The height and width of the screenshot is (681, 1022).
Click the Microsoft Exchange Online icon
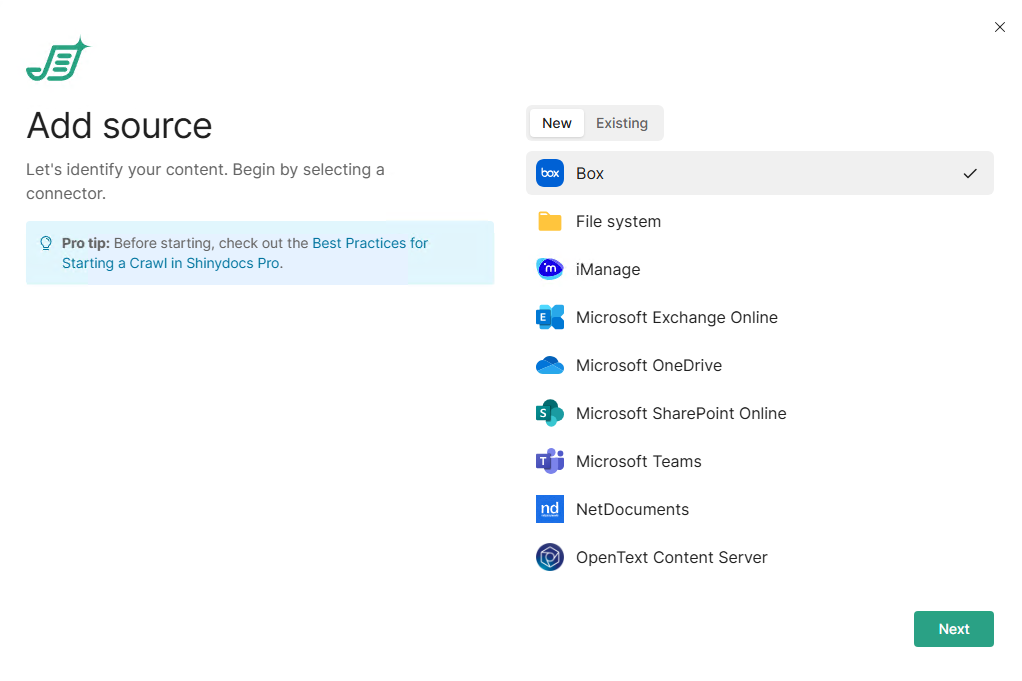coord(550,317)
